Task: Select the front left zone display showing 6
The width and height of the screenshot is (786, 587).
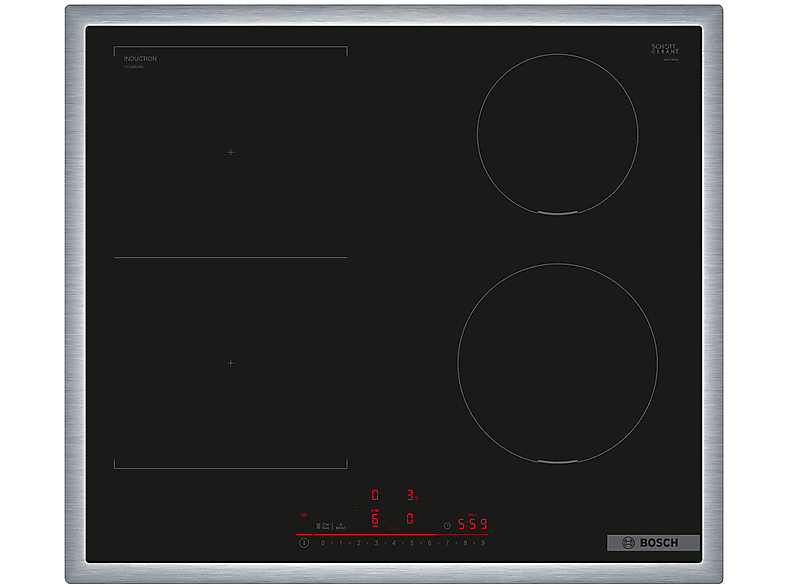Action: pos(375,519)
